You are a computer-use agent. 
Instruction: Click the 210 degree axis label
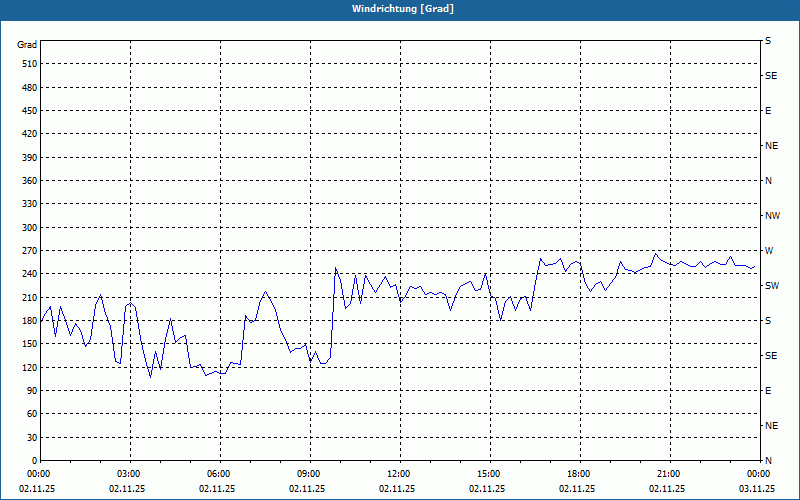click(x=30, y=297)
